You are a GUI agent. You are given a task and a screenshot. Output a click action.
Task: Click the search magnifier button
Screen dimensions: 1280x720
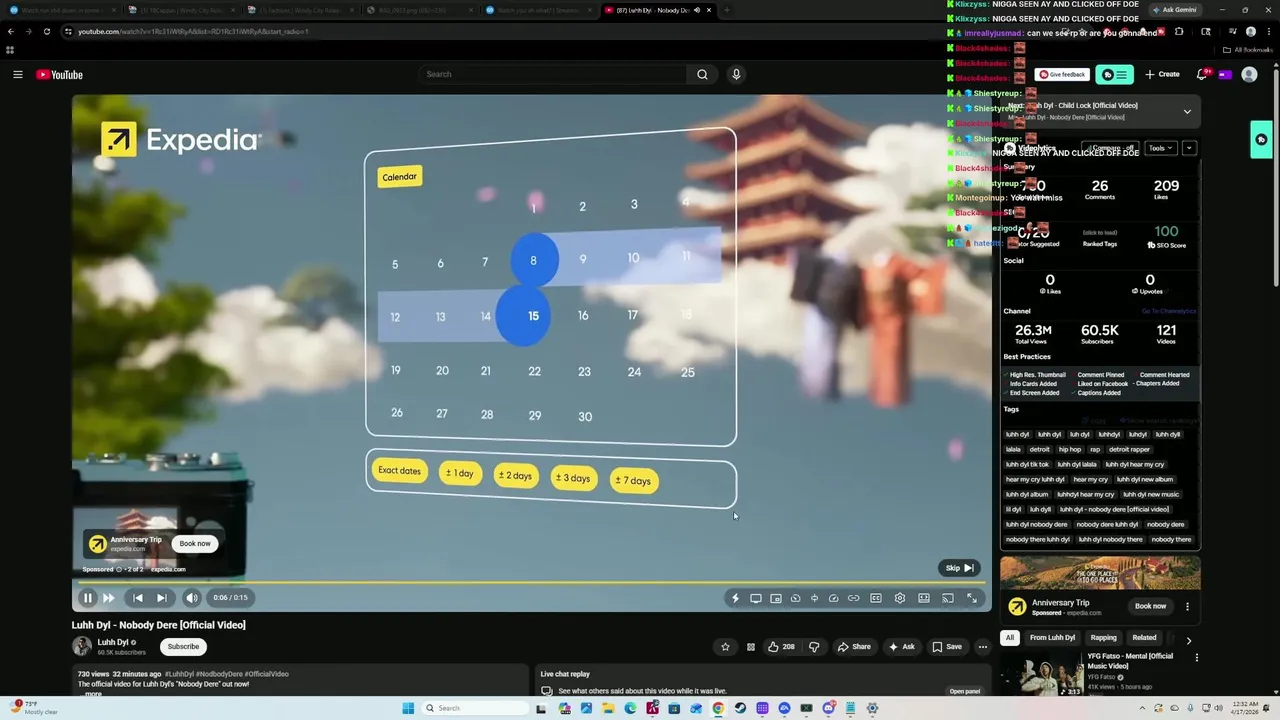[702, 74]
